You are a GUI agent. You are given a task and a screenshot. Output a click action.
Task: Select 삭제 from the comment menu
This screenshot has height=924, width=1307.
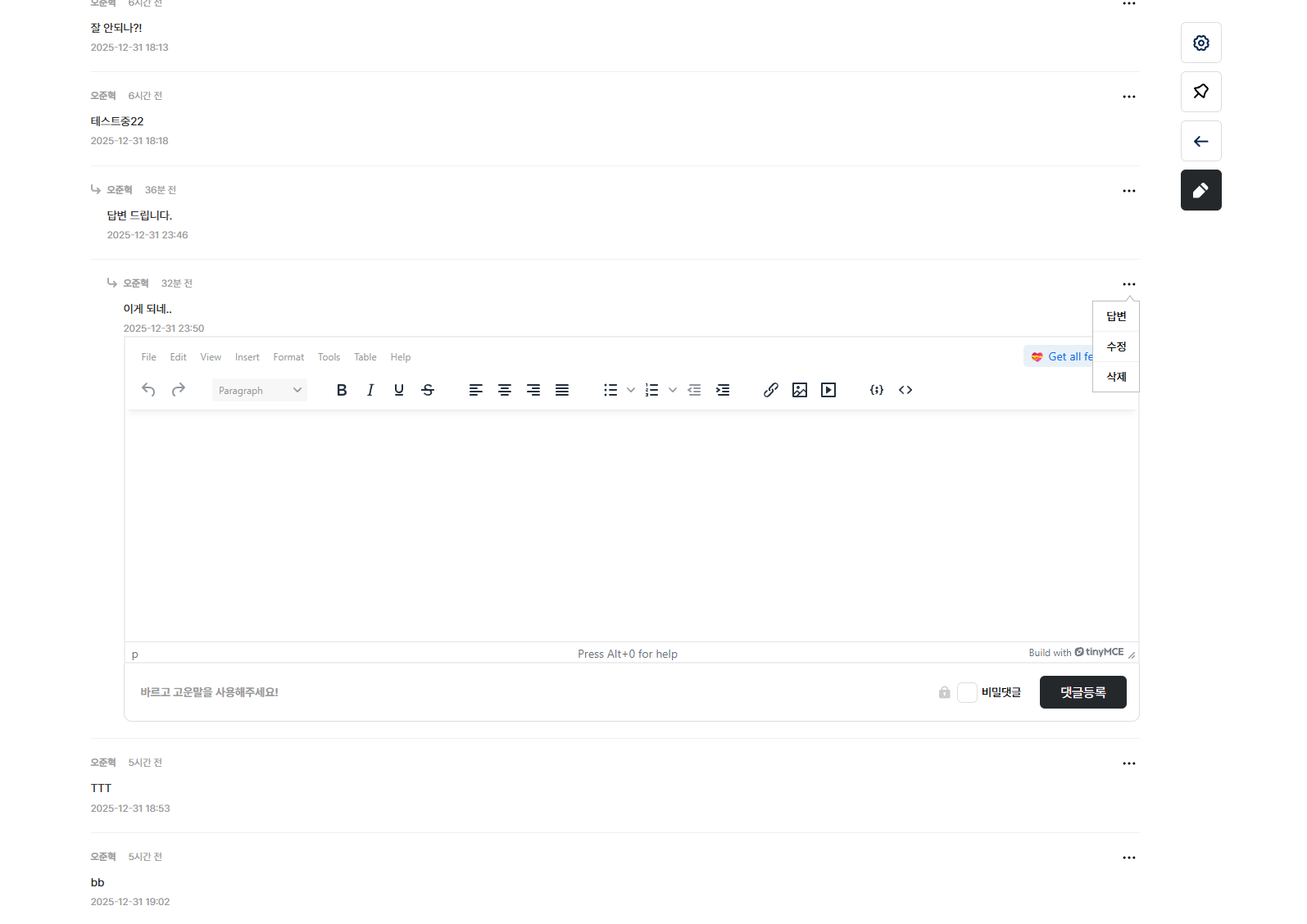[x=1116, y=377]
